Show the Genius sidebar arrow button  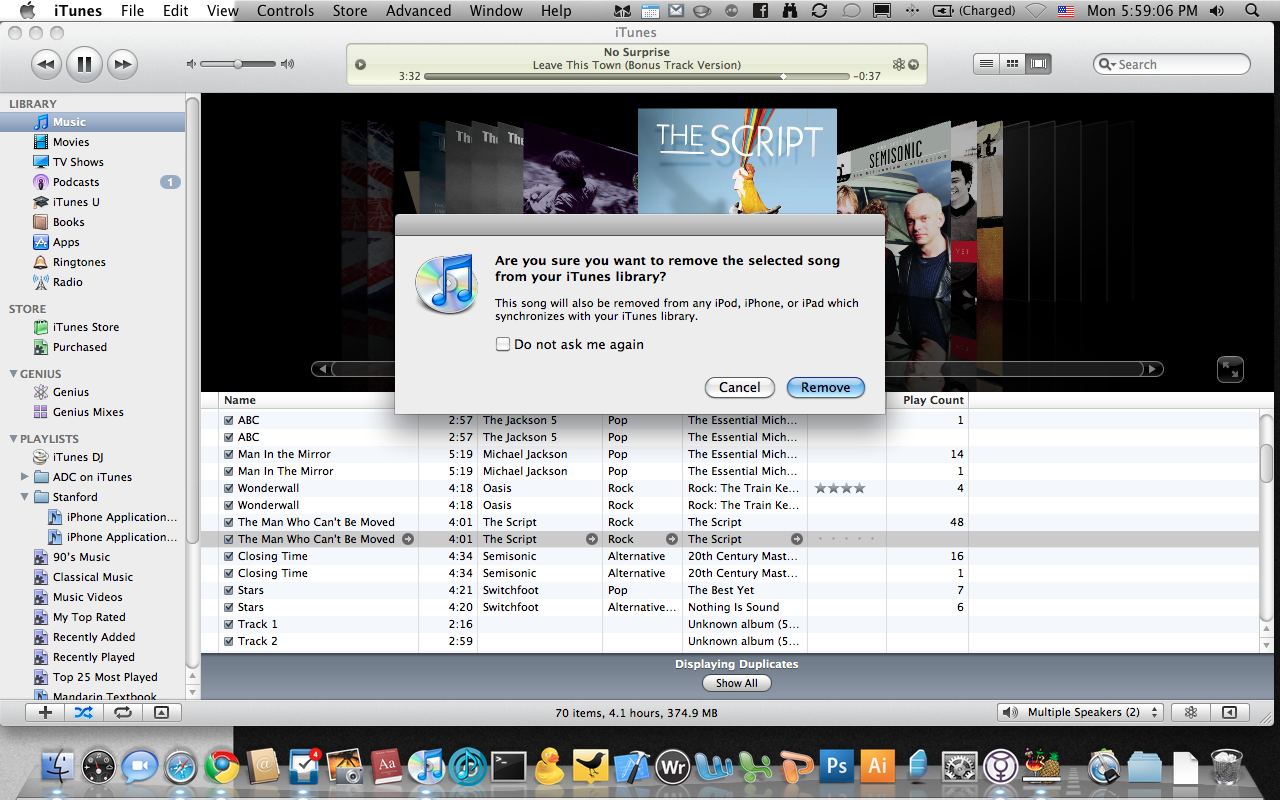1230,712
